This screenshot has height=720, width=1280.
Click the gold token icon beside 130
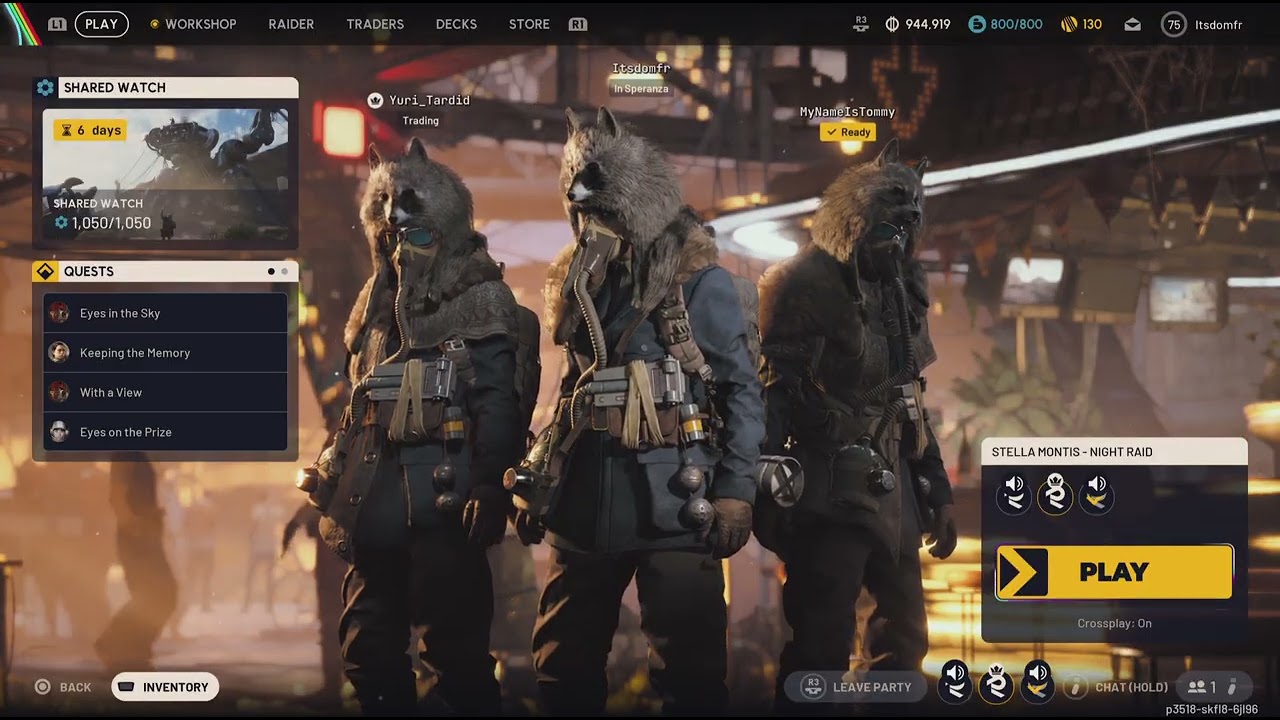1069,24
